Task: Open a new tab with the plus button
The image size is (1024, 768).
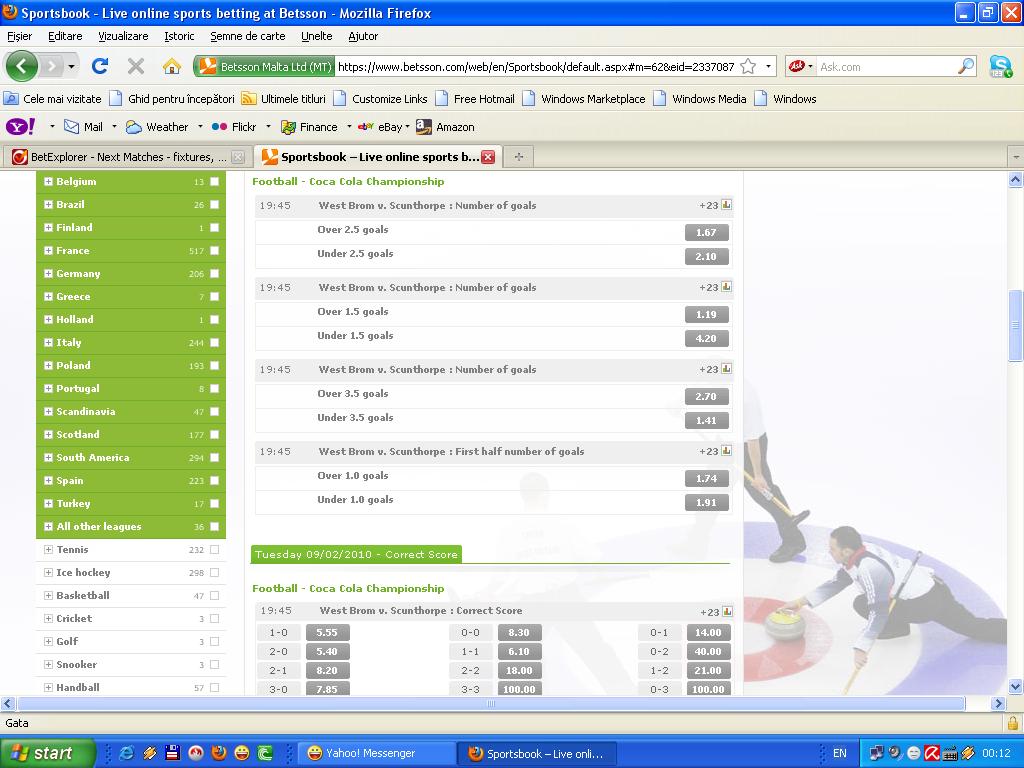Action: [x=519, y=157]
